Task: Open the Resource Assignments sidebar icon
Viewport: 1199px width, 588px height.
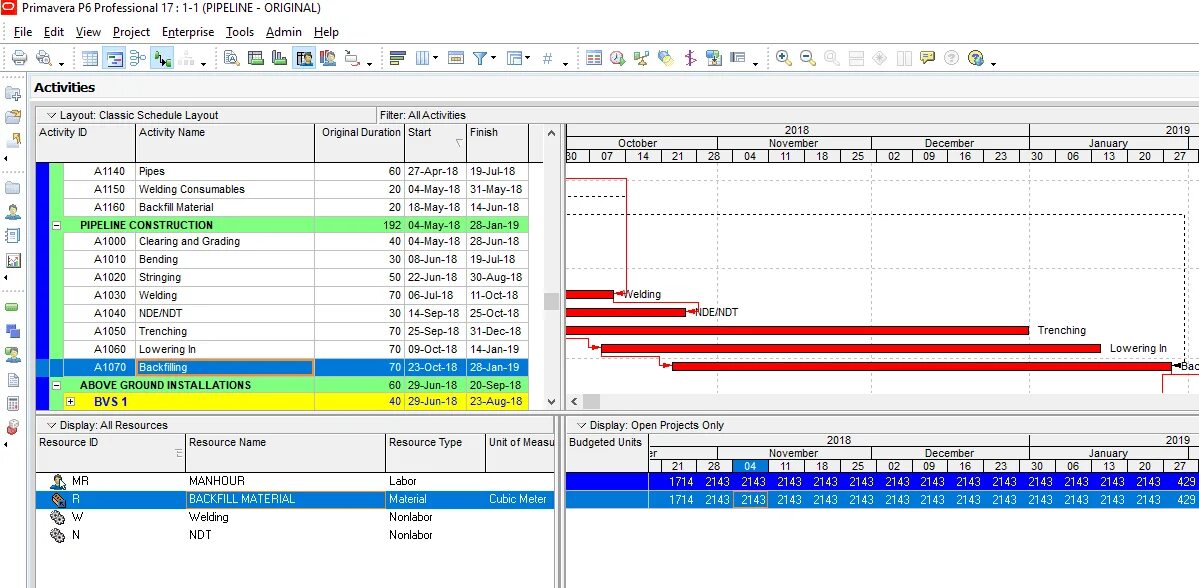Action: click(x=13, y=355)
